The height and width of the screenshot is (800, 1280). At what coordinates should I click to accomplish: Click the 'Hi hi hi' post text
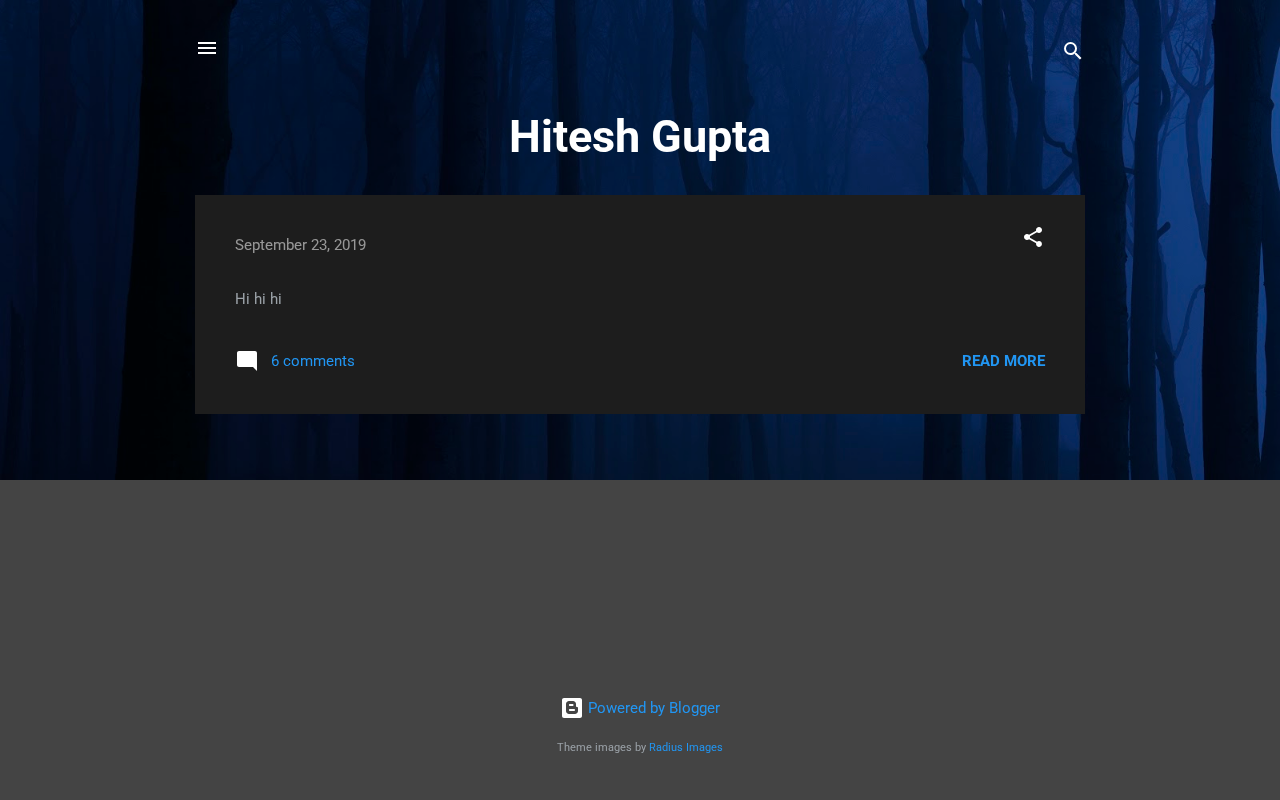258,299
